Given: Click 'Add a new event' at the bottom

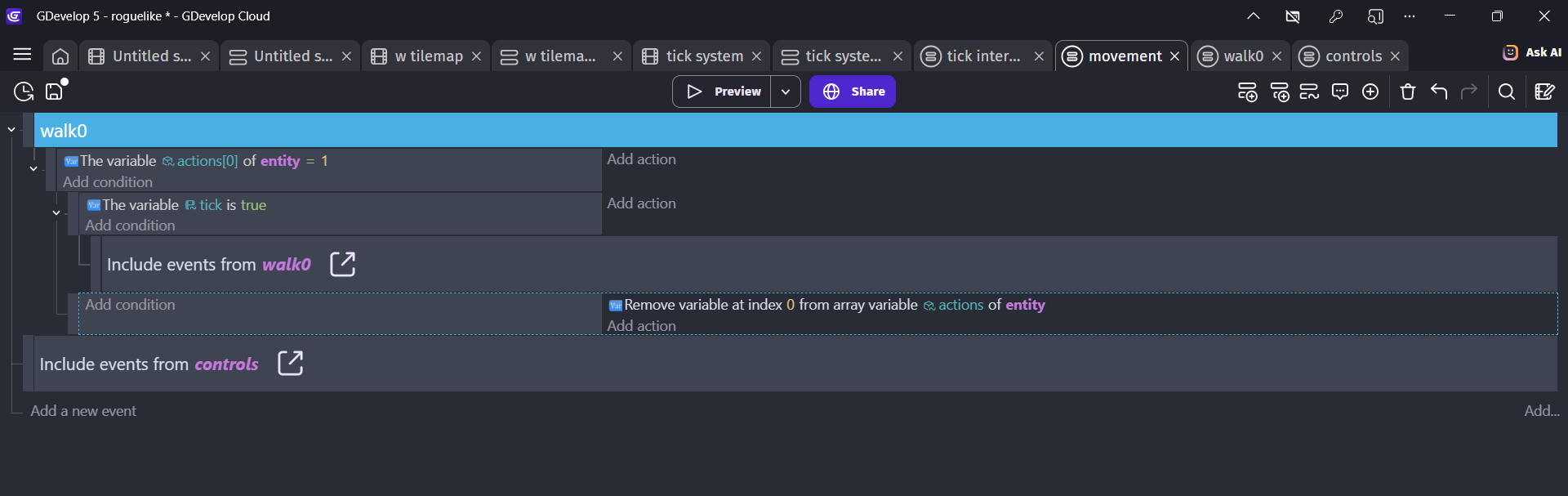Looking at the screenshot, I should click(x=83, y=411).
